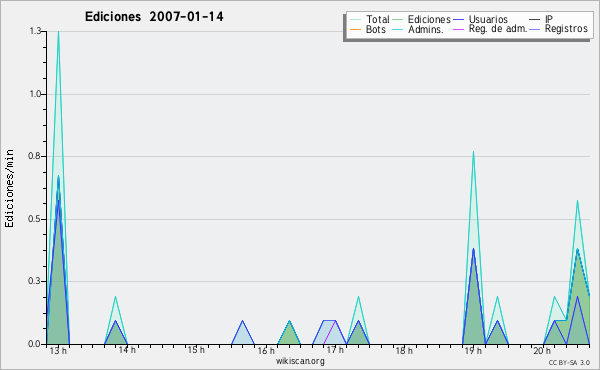Image resolution: width=600 pixels, height=370 pixels.
Task: Click the 0.8 Total peak at 19 h
Action: point(473,153)
